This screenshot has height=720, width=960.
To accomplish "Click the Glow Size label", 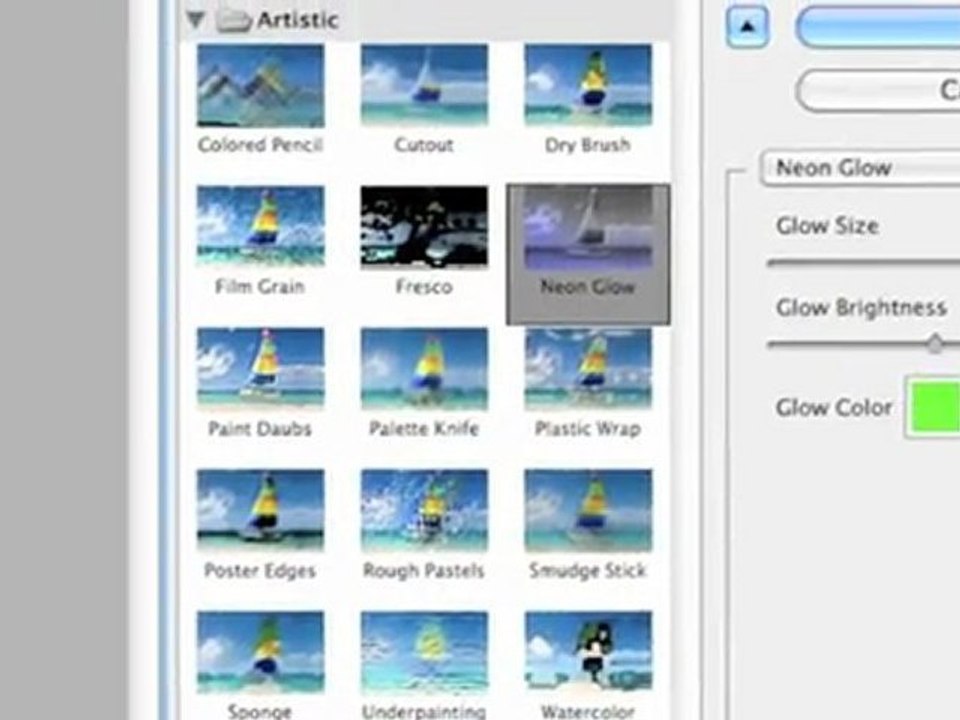I will (827, 226).
